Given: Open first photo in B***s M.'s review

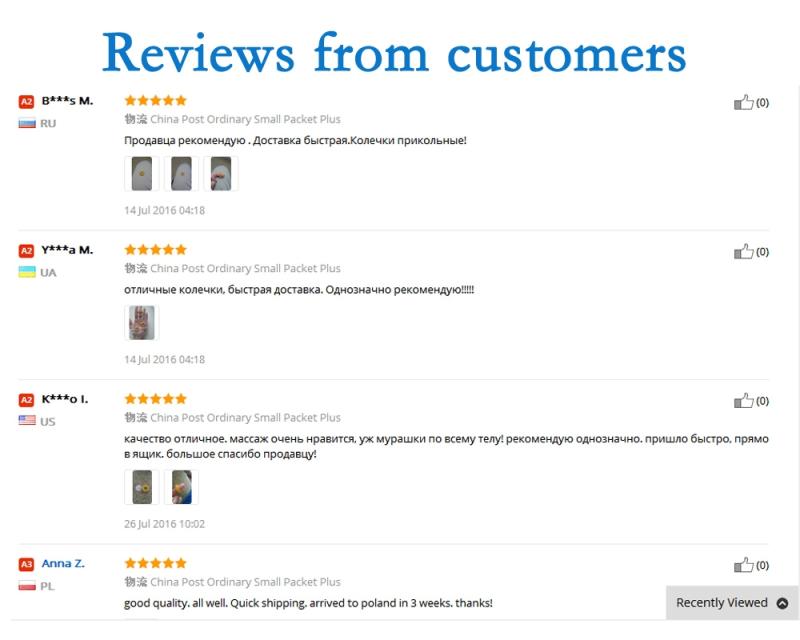Looking at the screenshot, I should pos(142,173).
